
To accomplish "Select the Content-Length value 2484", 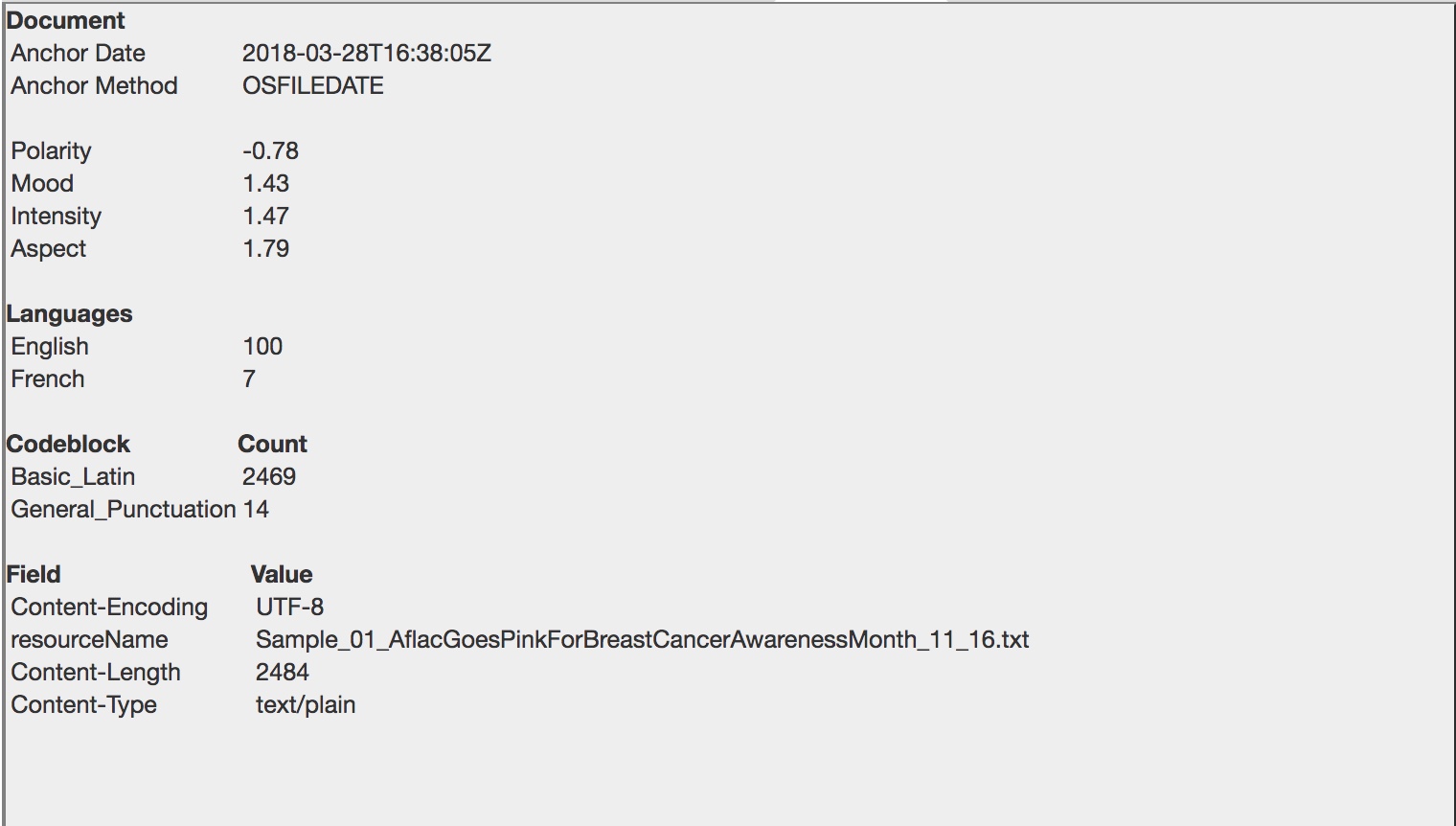I will pos(282,672).
